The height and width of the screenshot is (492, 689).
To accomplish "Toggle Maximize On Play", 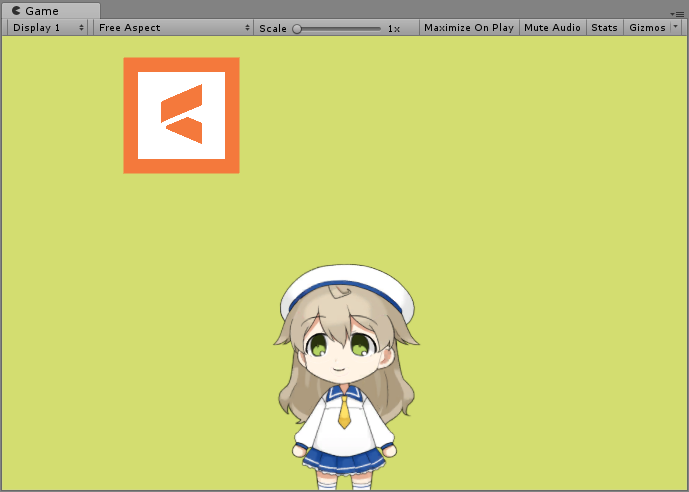I will pyautogui.click(x=469, y=28).
